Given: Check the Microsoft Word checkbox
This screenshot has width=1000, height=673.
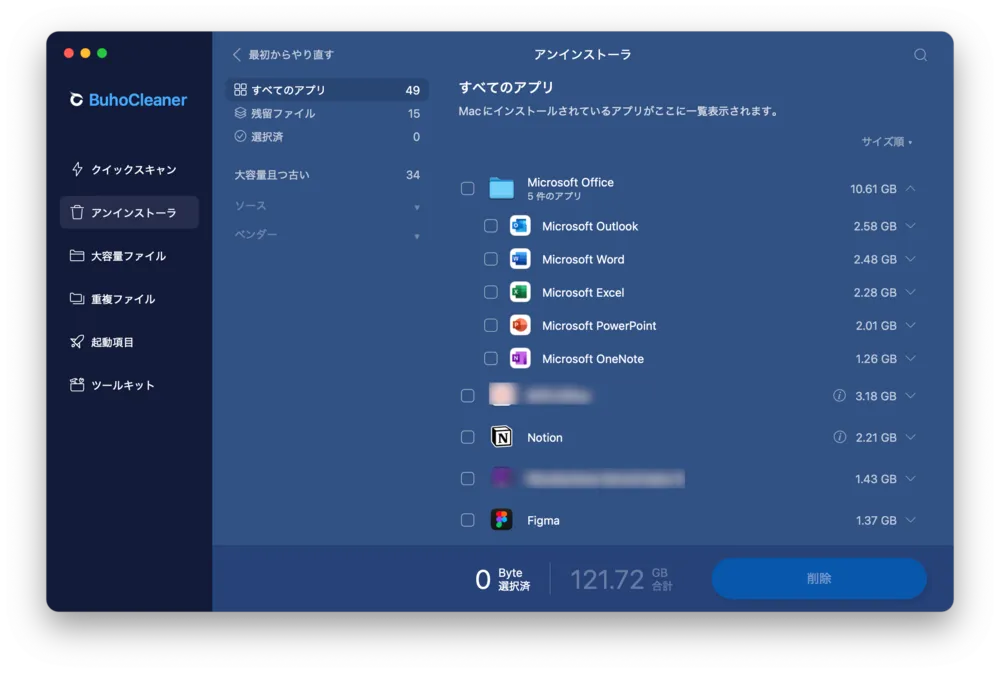Looking at the screenshot, I should [490, 259].
